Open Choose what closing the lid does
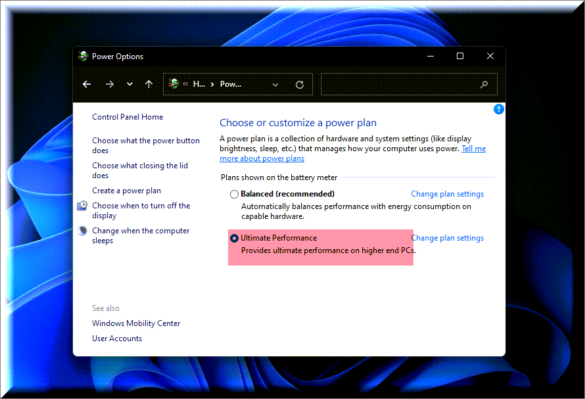 (140, 170)
